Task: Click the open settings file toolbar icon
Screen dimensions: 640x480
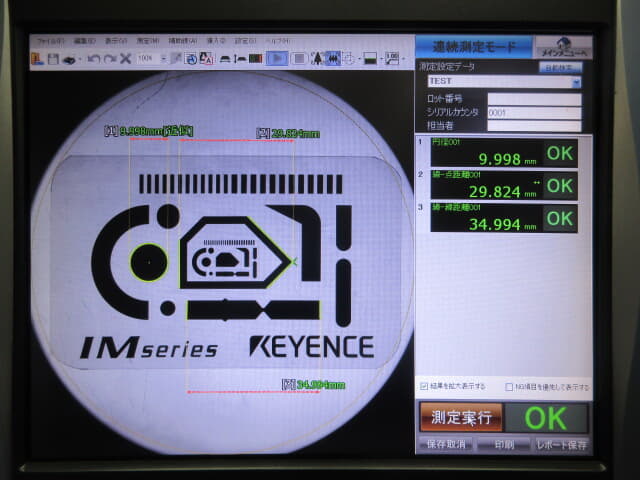Action: click(38, 59)
